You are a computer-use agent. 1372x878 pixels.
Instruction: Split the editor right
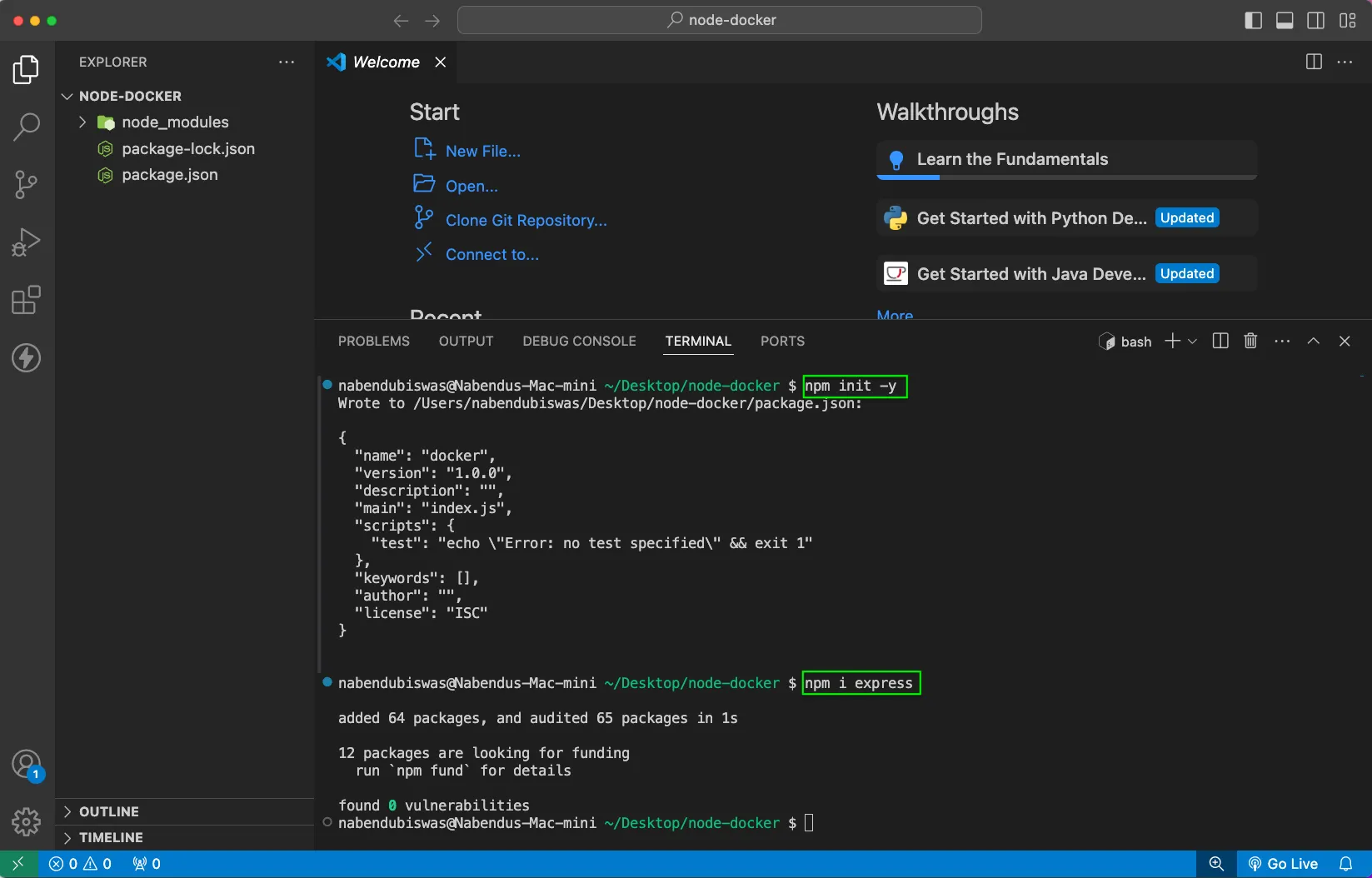click(1314, 62)
